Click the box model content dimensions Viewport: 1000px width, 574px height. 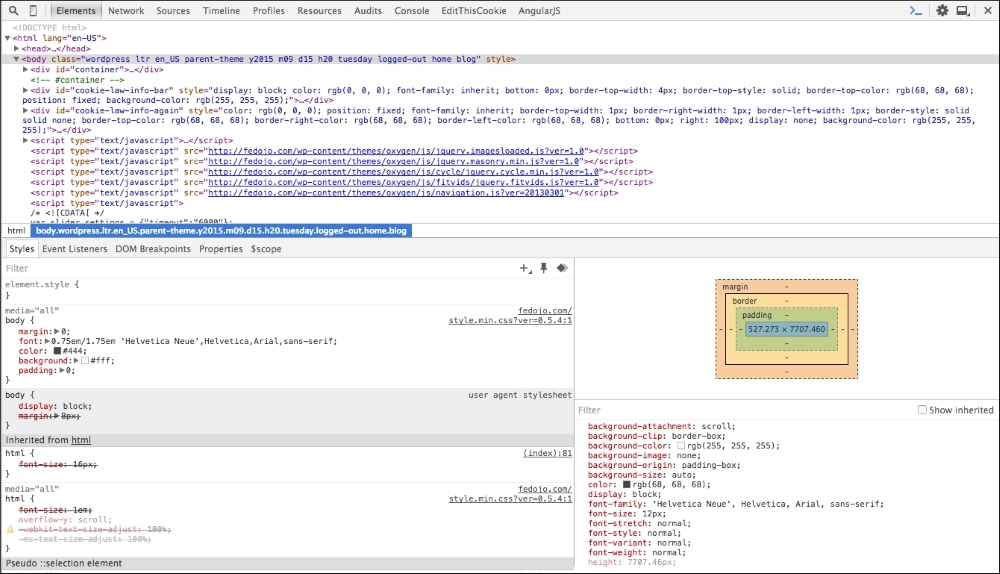786,329
